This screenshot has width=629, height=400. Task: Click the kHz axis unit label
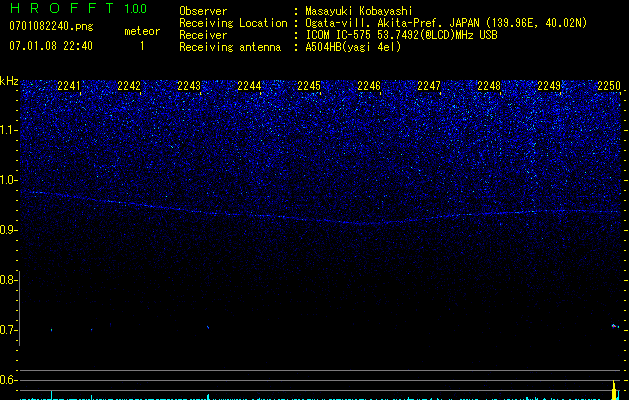tap(9, 81)
